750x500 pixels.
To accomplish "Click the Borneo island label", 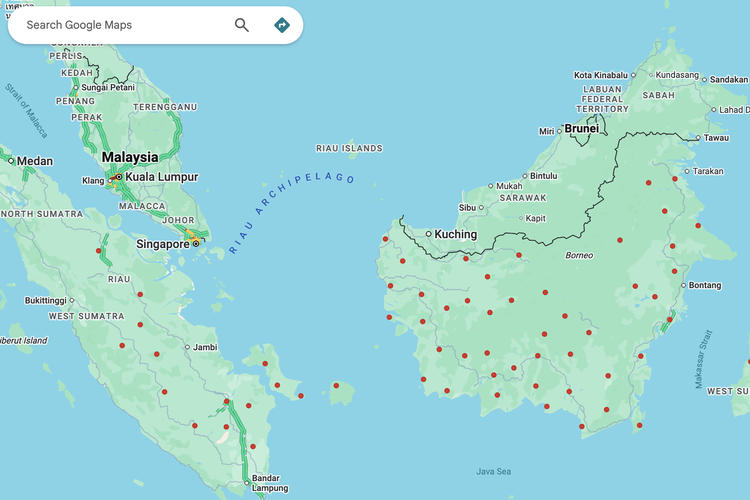I will (579, 256).
